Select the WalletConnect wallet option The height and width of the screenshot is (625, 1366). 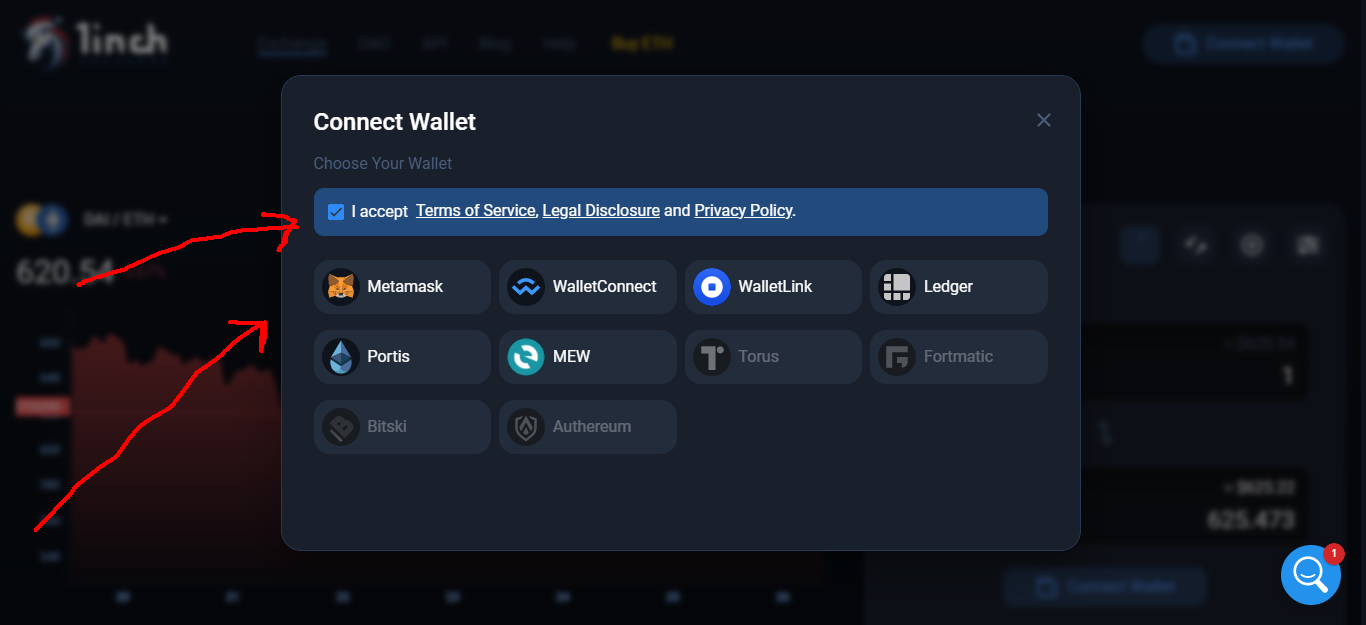click(588, 287)
